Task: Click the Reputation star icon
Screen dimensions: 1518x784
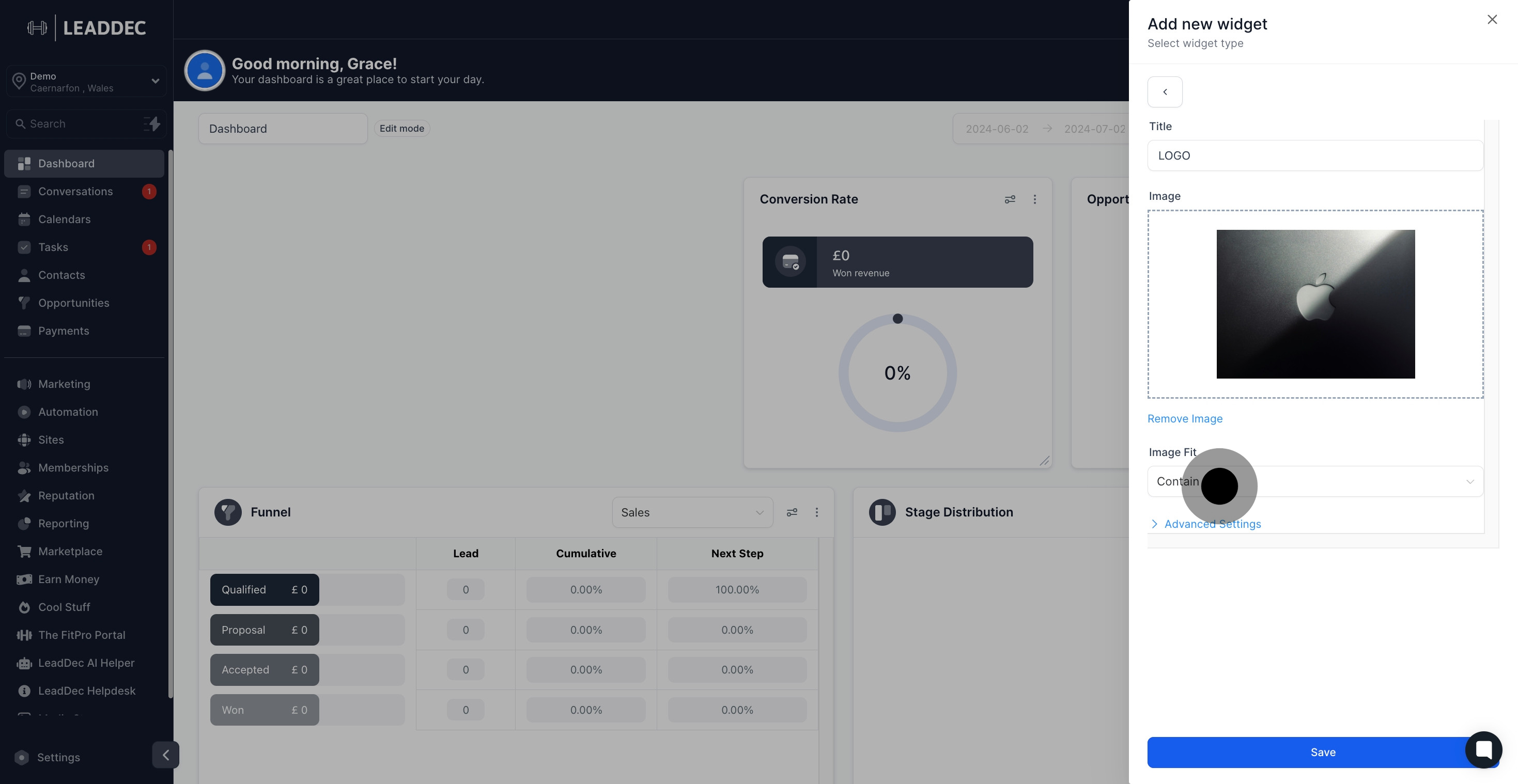Action: (24, 495)
